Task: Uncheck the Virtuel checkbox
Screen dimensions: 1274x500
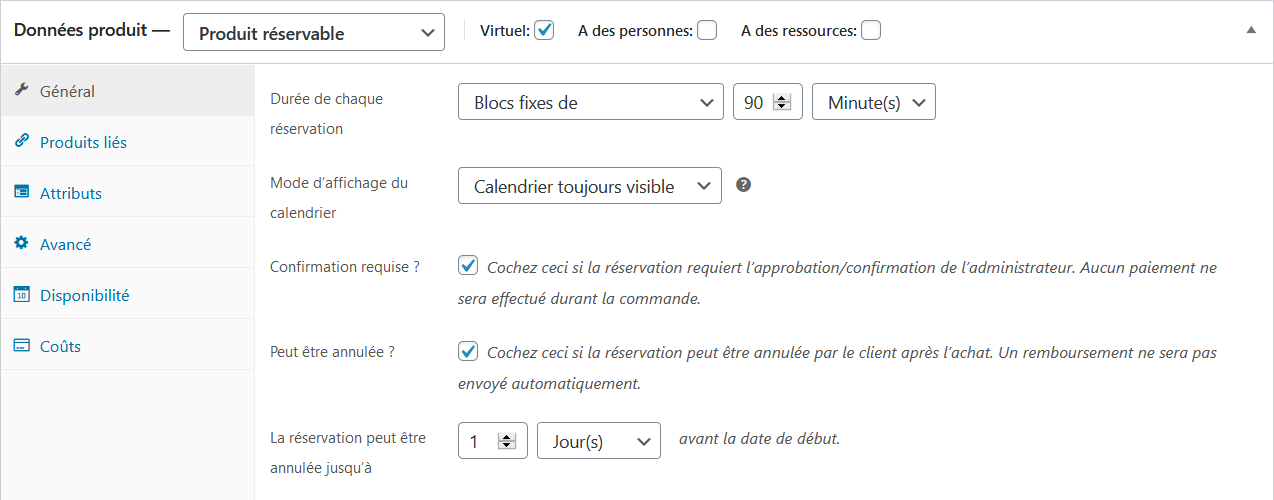Action: (544, 30)
